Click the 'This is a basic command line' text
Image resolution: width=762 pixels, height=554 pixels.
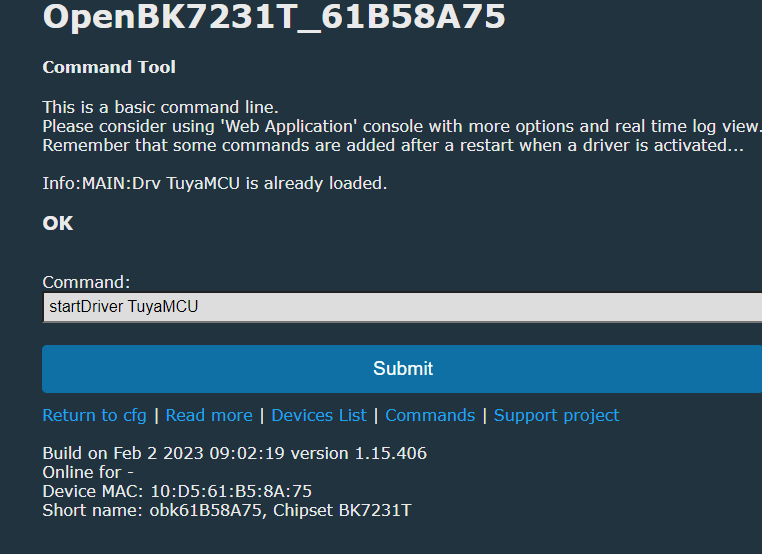click(x=160, y=107)
